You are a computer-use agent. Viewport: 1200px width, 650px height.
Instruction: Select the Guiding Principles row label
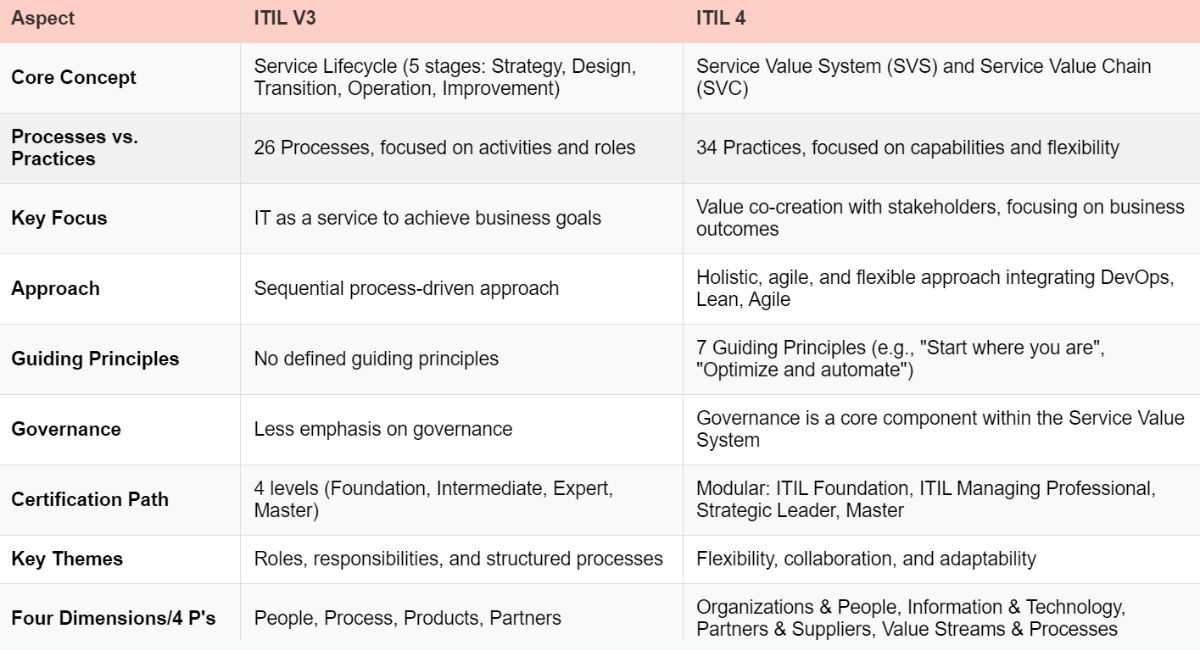click(95, 359)
